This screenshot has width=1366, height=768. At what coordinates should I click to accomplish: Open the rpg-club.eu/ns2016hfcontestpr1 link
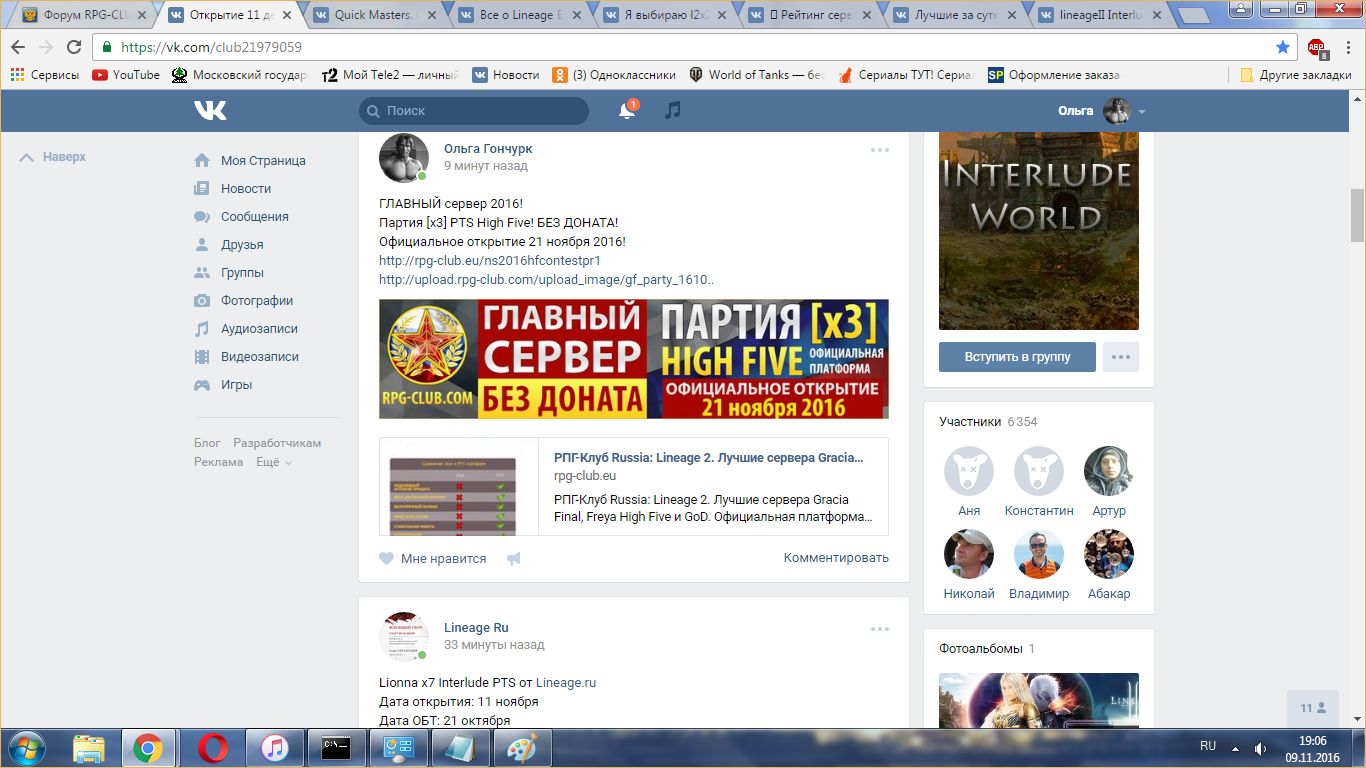tap(490, 261)
